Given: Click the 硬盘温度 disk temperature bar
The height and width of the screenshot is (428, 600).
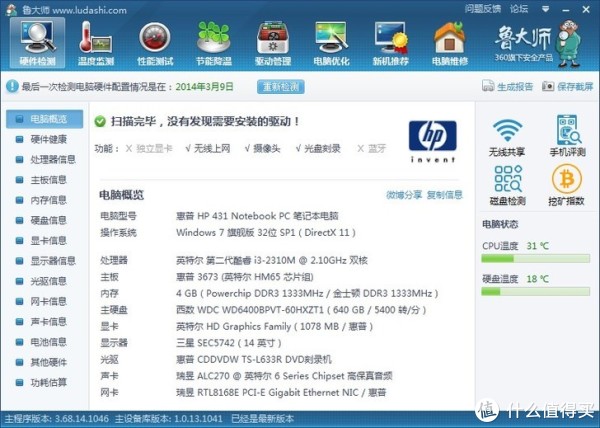Looking at the screenshot, I should pyautogui.click(x=535, y=292).
